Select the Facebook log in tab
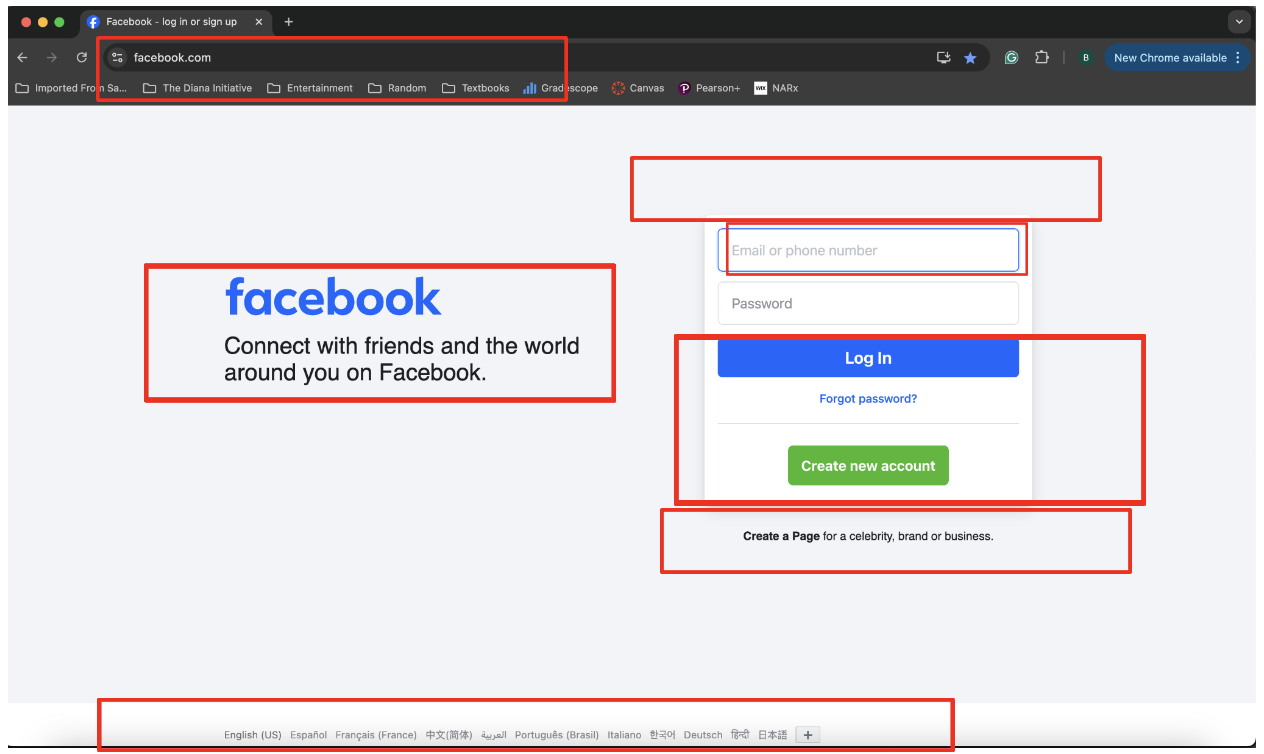This screenshot has width=1264, height=754. point(170,21)
